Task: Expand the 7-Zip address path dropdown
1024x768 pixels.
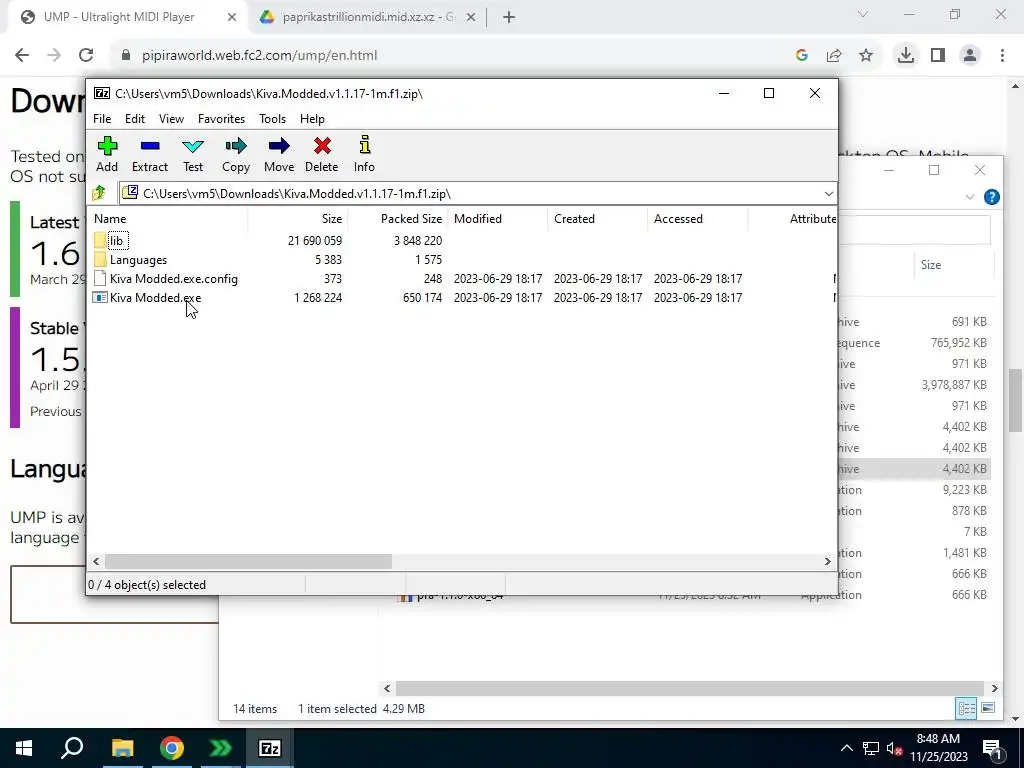Action: pos(828,194)
